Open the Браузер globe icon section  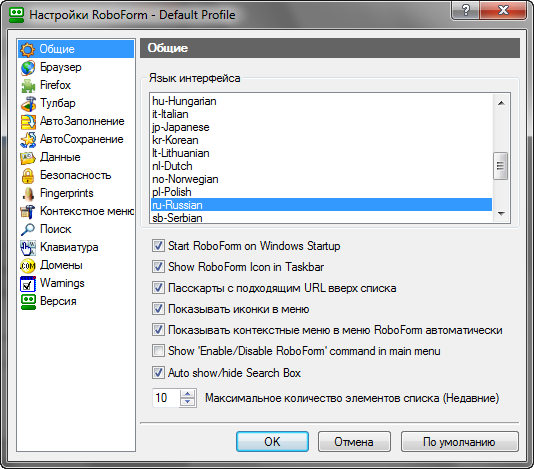[x=28, y=67]
